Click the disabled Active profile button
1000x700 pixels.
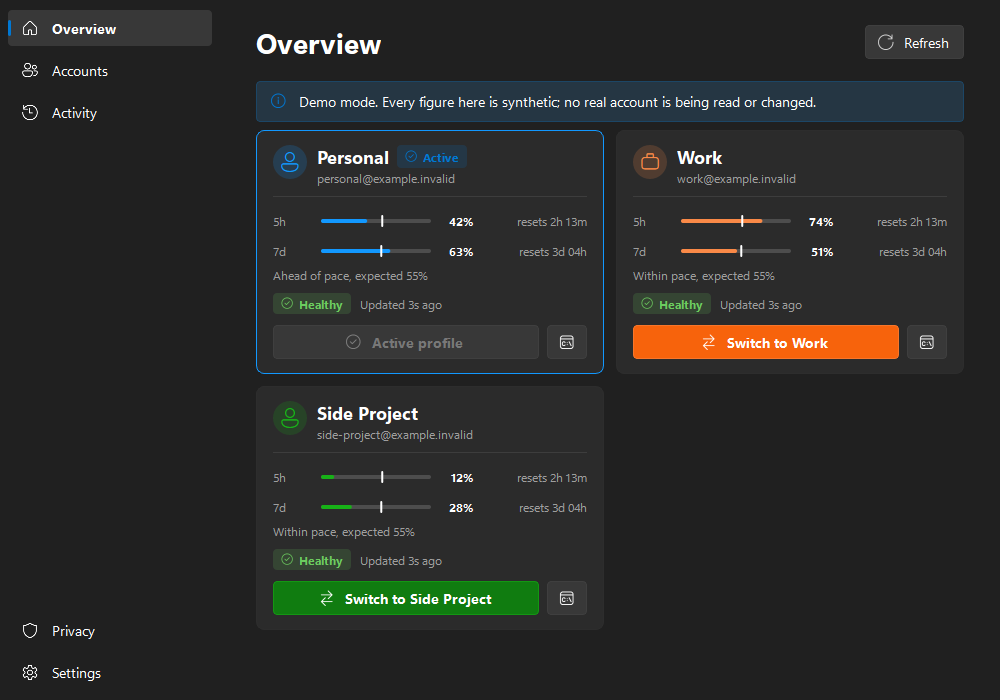[406, 342]
